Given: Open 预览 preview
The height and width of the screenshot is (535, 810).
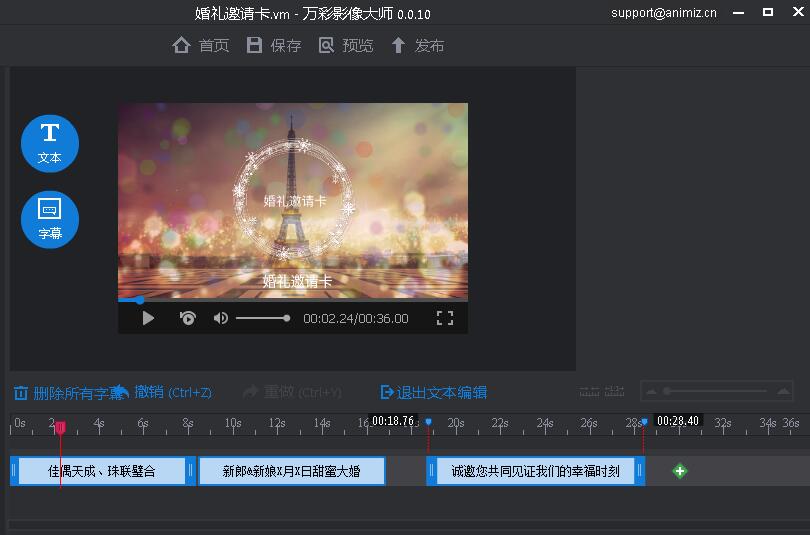Looking at the screenshot, I should tap(346, 46).
